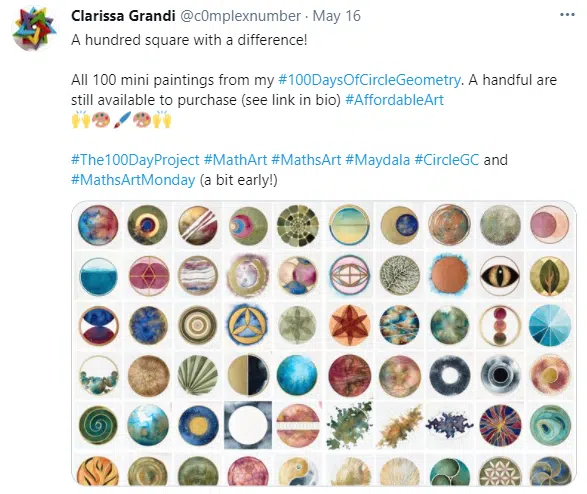Open #100DaysOfCircleGeometry hashtag
Screen dimensions: 587x494
click(369, 80)
